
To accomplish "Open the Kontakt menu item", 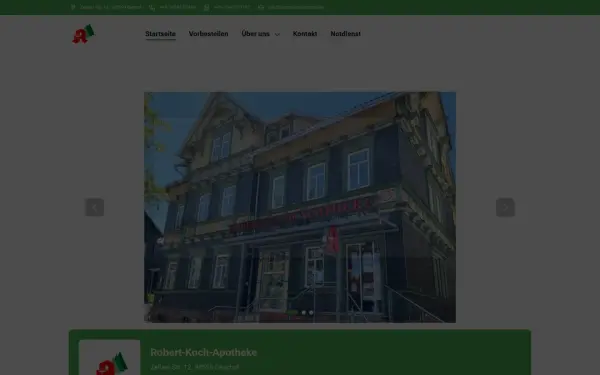I will (x=305, y=34).
